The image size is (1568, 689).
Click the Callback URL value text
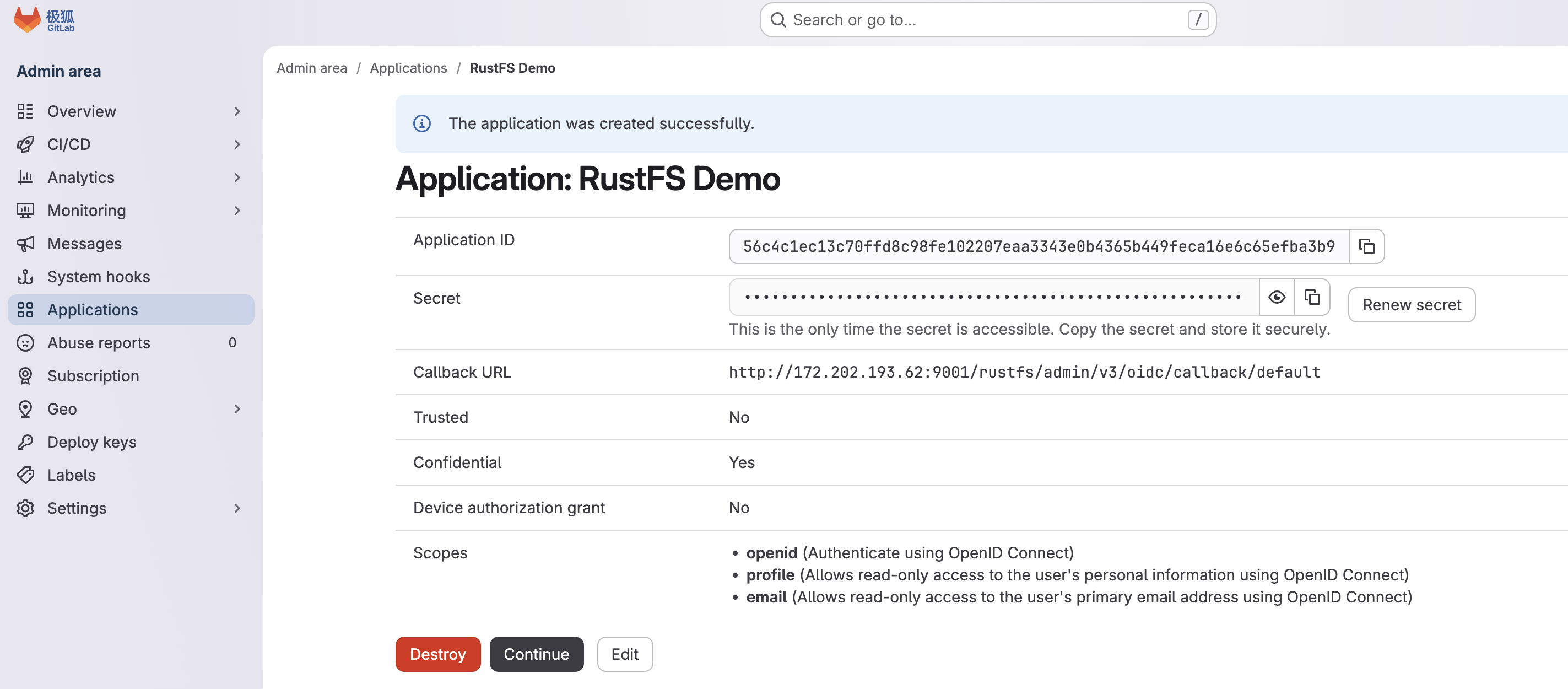1024,372
